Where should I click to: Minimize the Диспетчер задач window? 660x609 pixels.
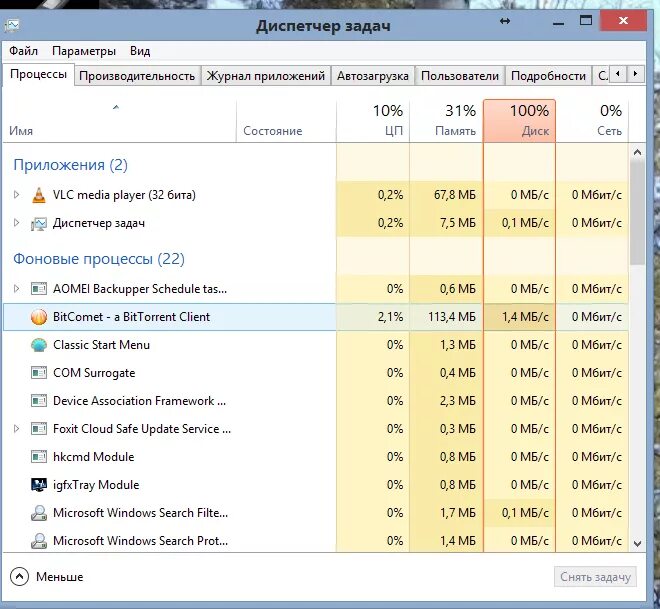[x=559, y=21]
